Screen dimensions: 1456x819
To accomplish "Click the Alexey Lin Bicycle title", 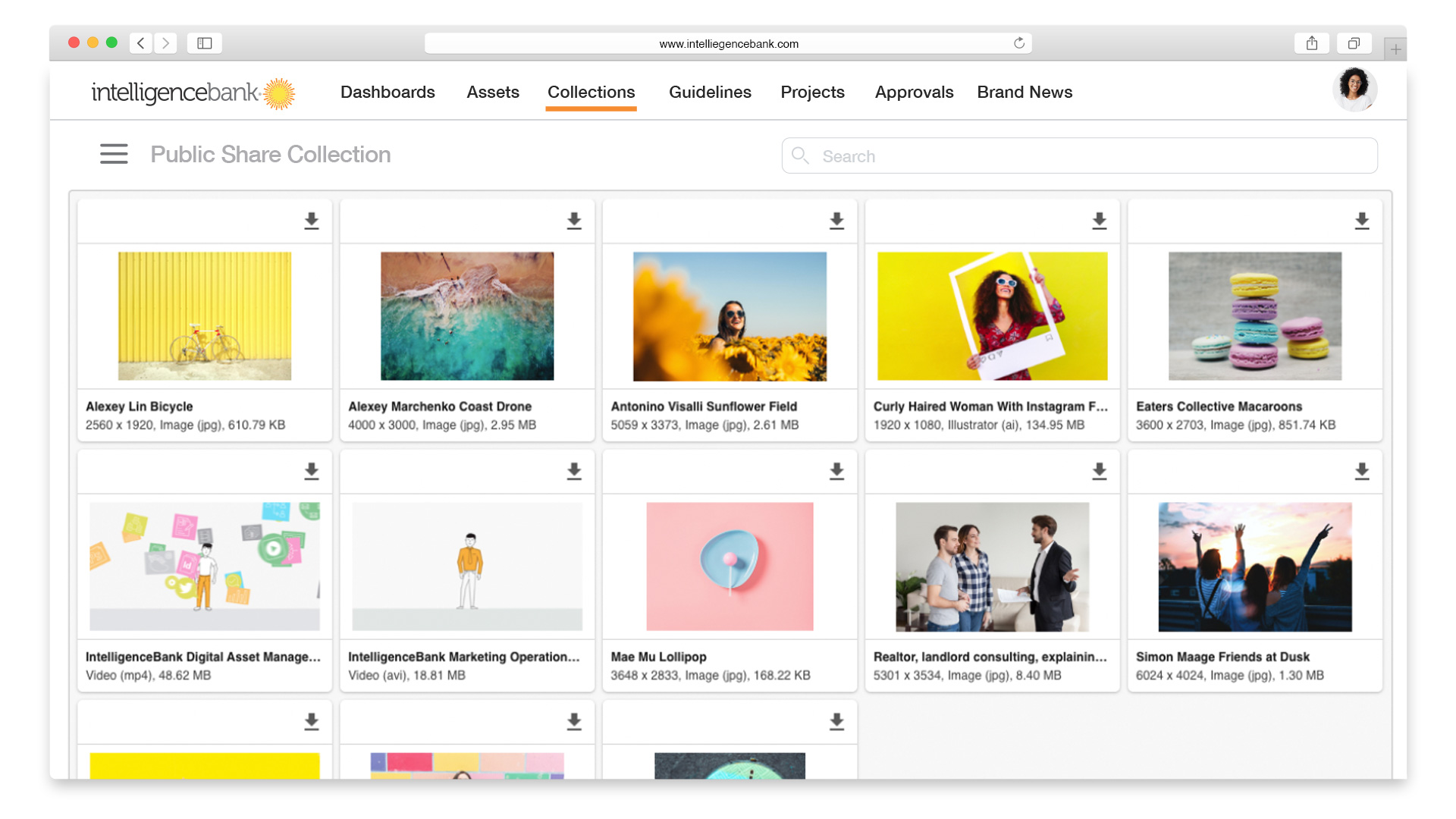I will [140, 406].
